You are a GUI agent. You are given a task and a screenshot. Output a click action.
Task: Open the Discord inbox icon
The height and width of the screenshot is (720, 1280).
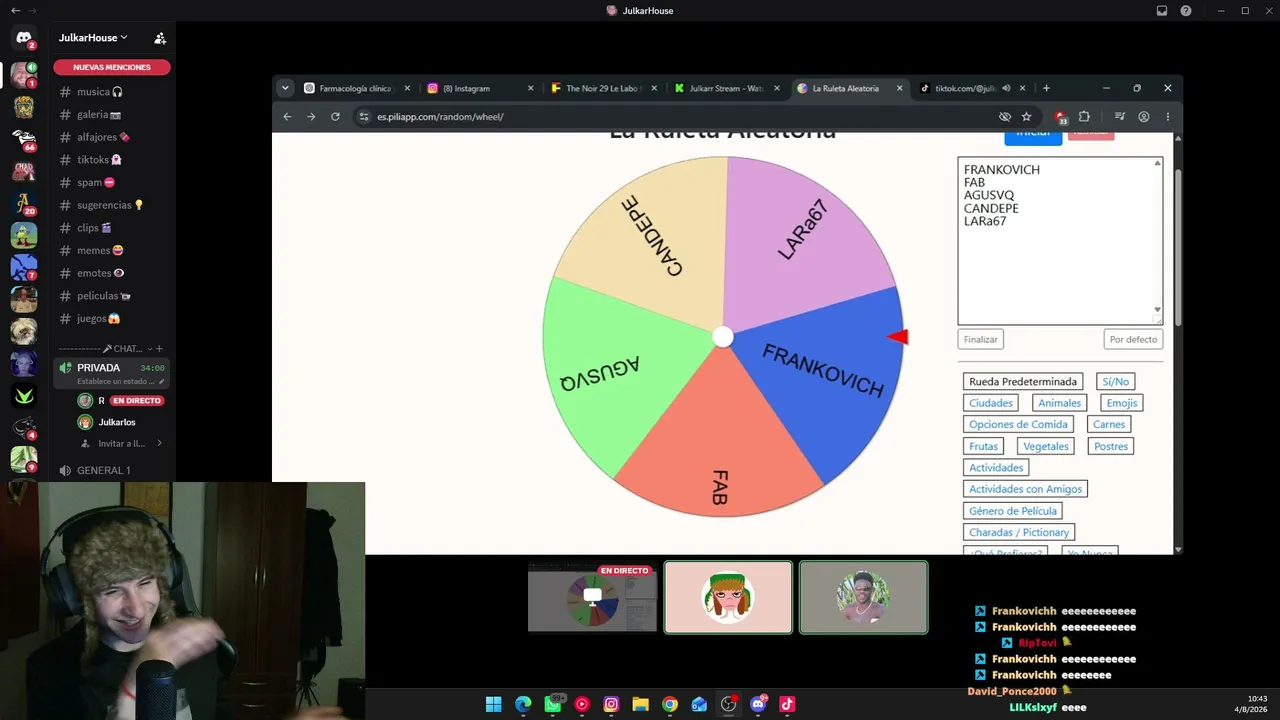coord(1162,11)
